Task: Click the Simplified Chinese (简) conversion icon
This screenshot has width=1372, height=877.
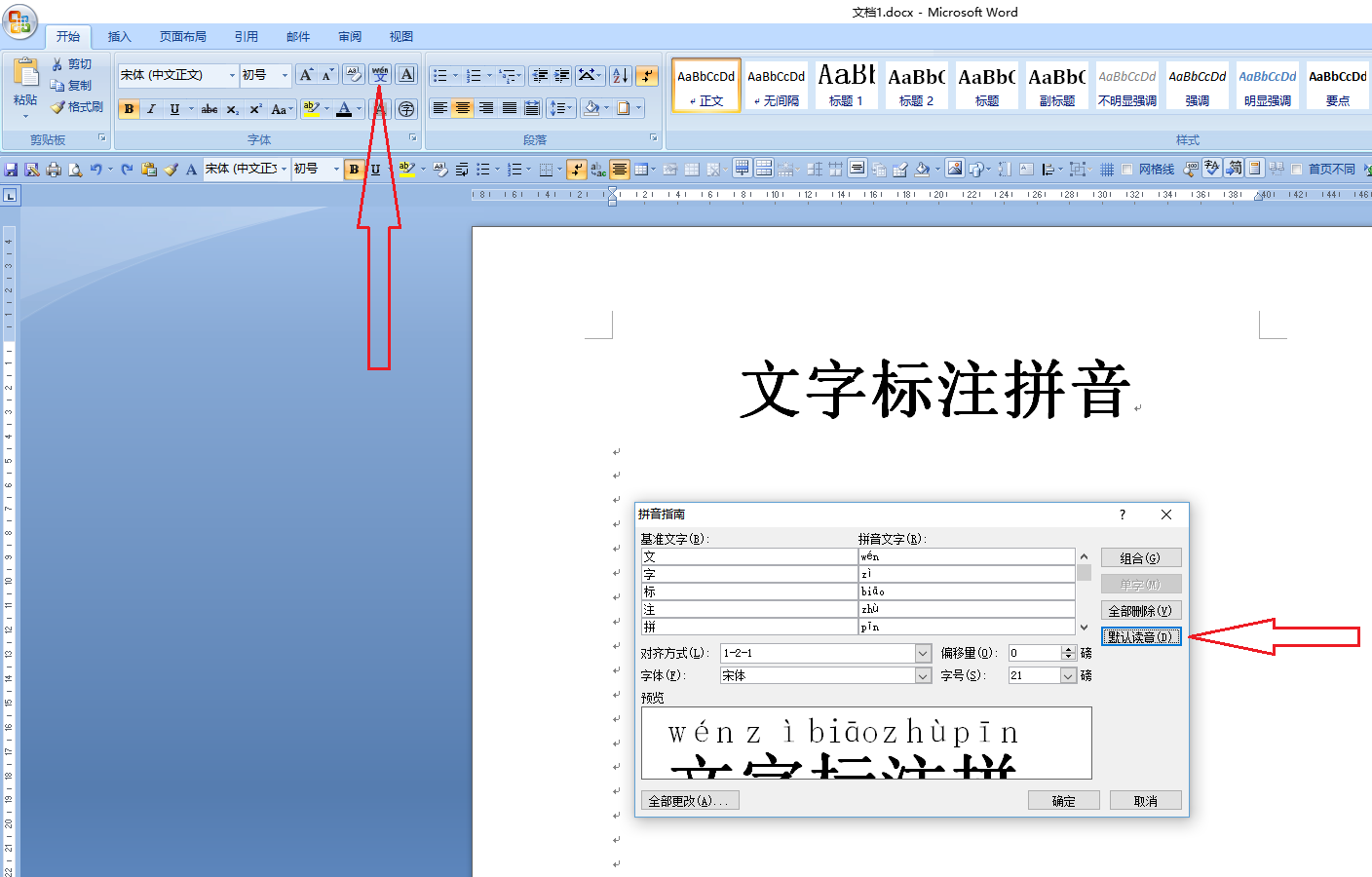Action: (1234, 169)
